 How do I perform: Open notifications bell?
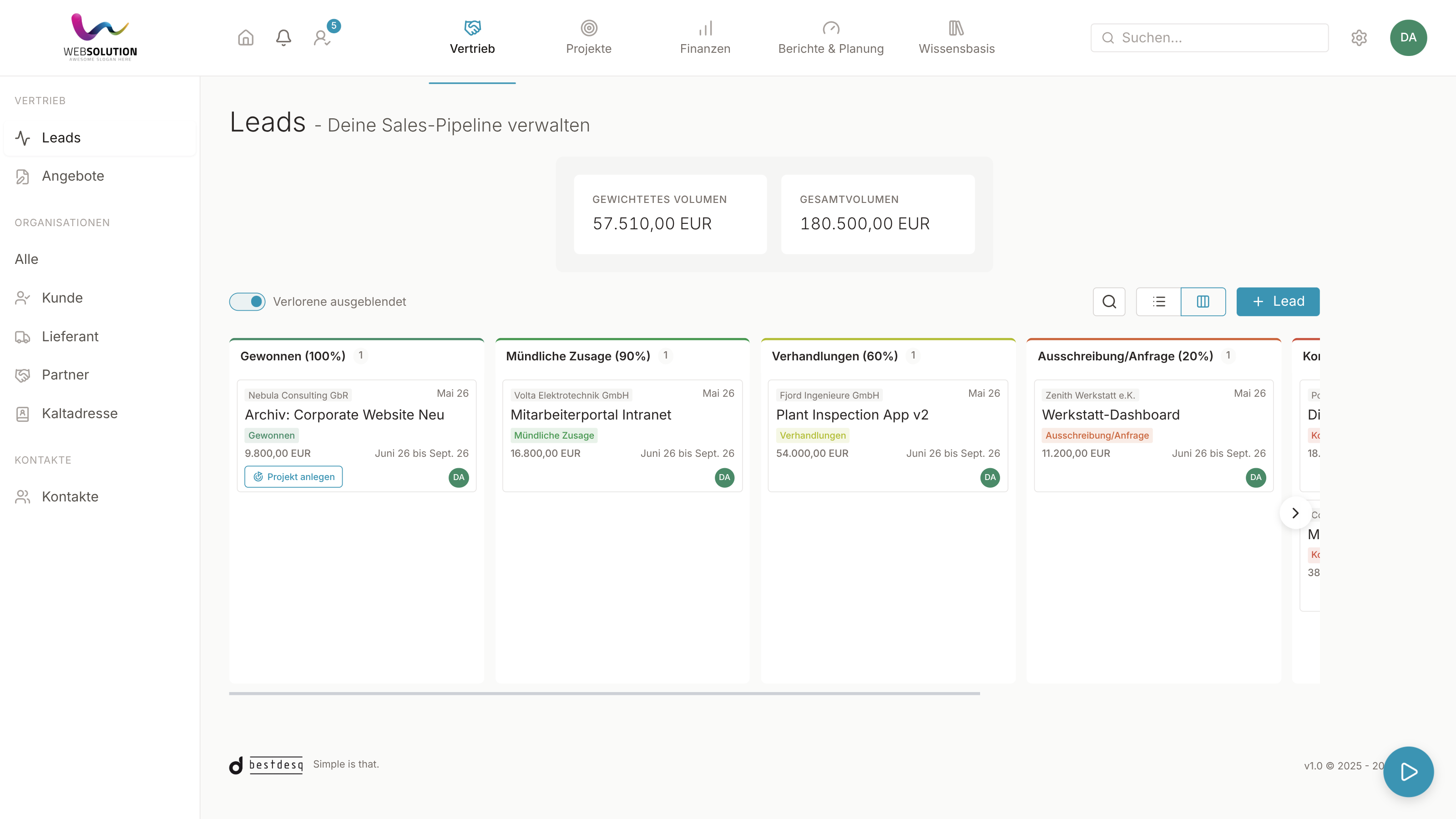[283, 38]
